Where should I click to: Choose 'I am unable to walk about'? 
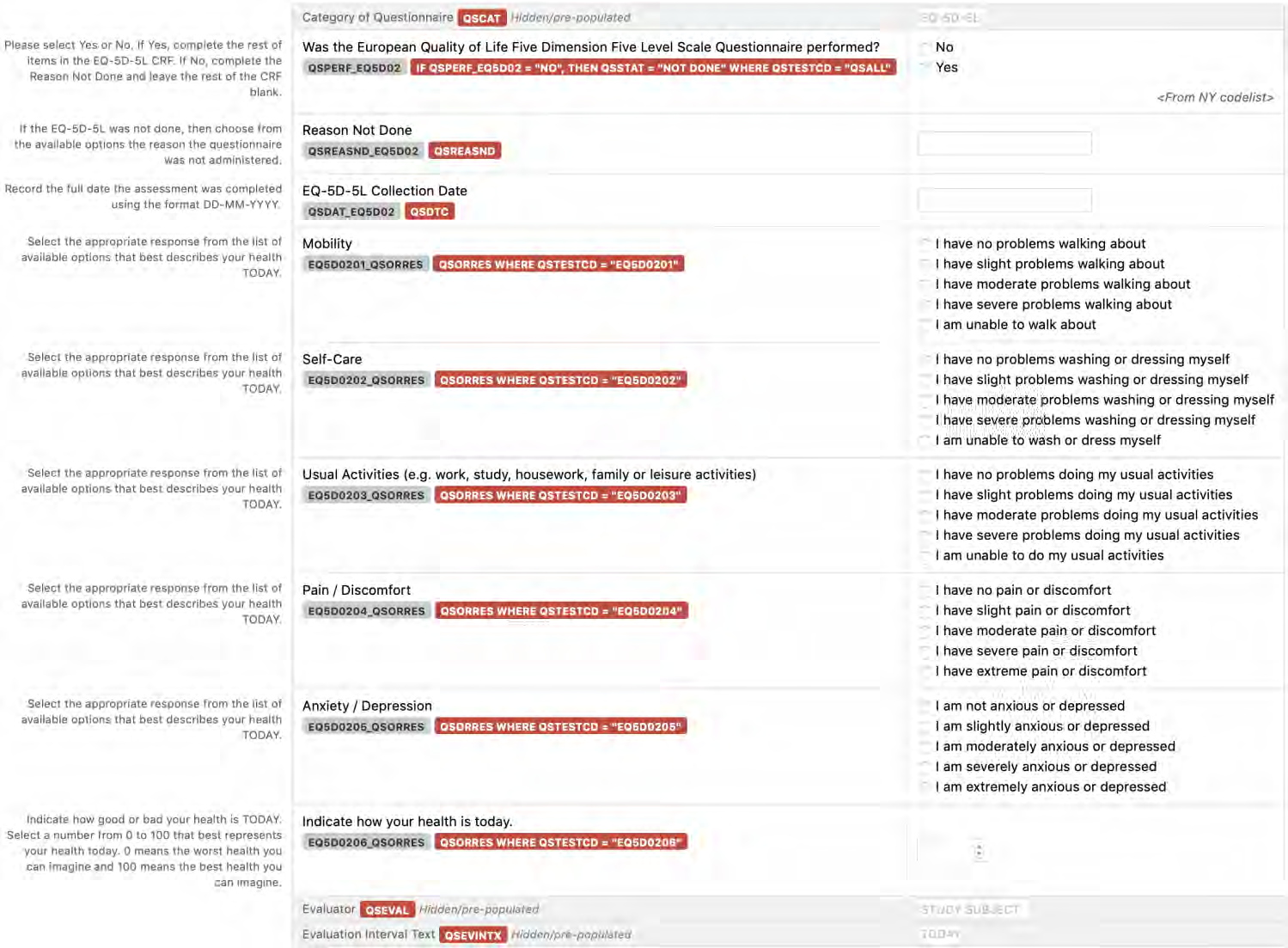(x=925, y=325)
